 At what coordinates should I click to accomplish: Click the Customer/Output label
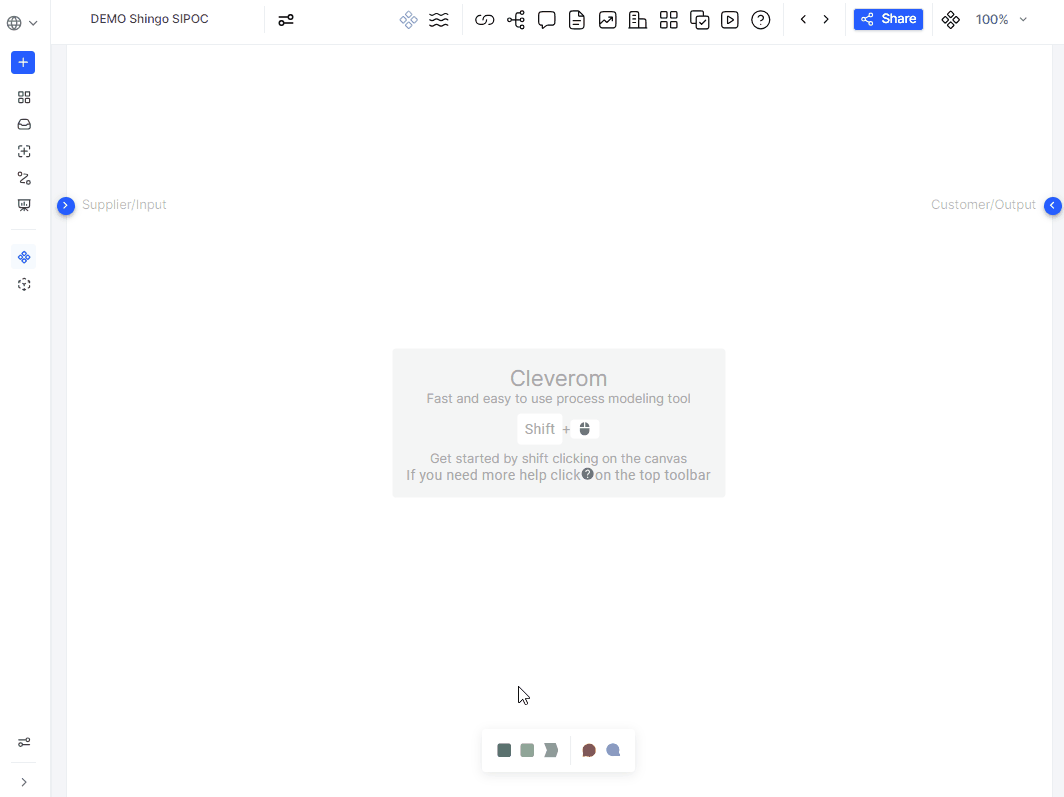pos(983,205)
